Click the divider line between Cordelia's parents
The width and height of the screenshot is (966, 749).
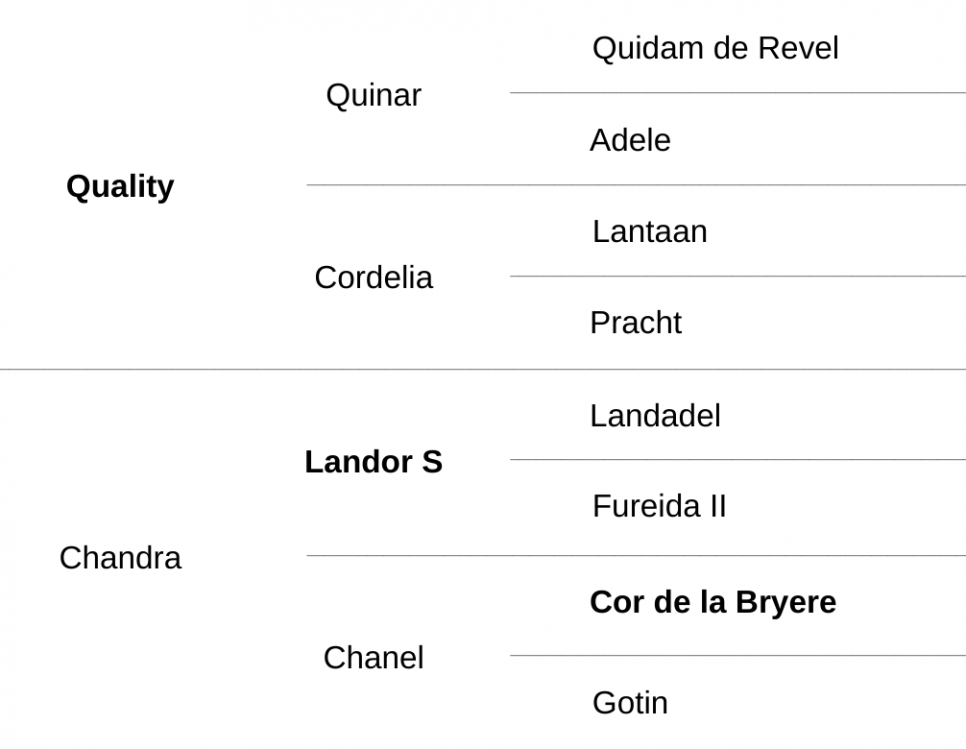(x=737, y=276)
